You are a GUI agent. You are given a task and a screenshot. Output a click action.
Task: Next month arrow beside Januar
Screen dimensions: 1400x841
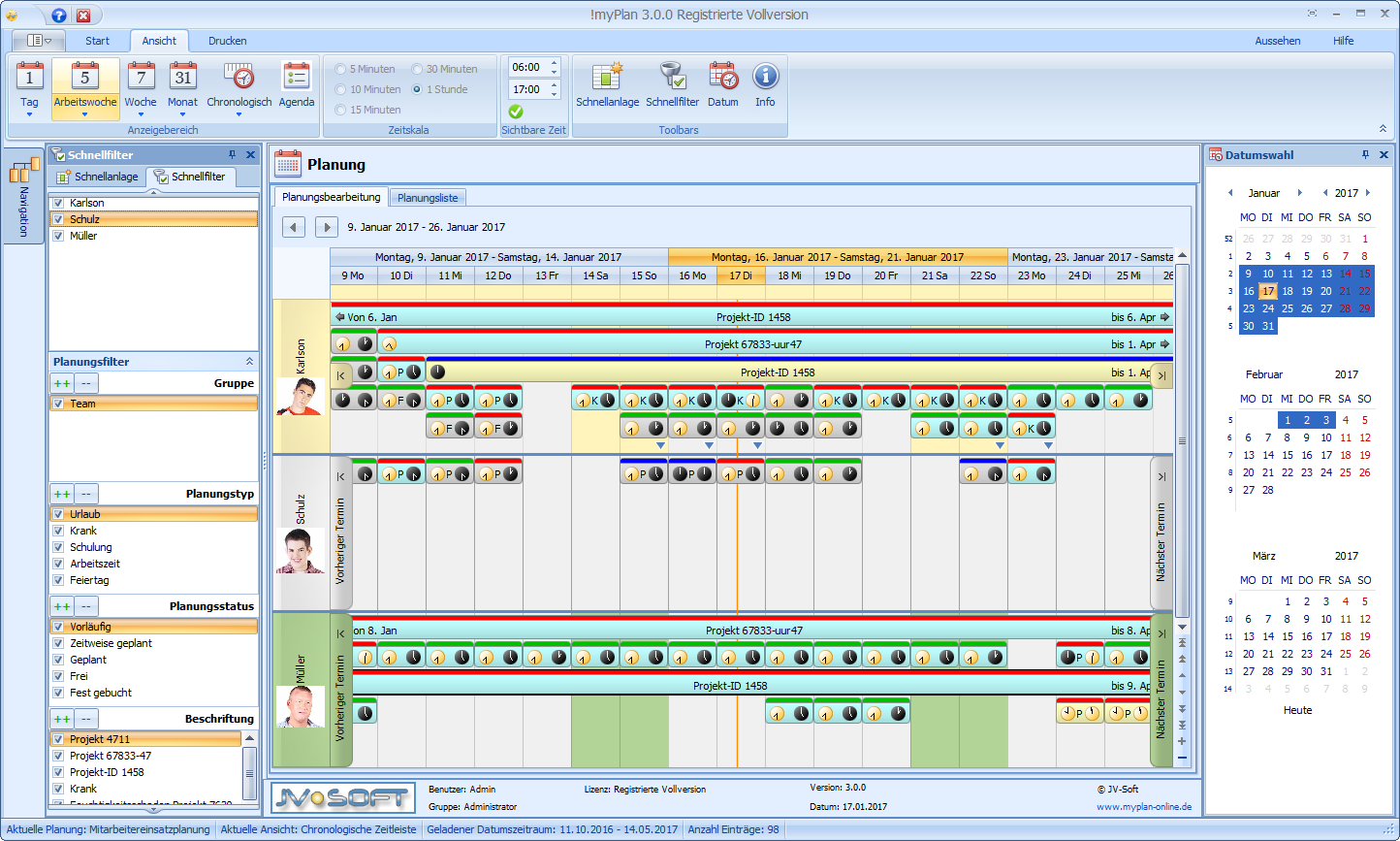[x=1300, y=193]
